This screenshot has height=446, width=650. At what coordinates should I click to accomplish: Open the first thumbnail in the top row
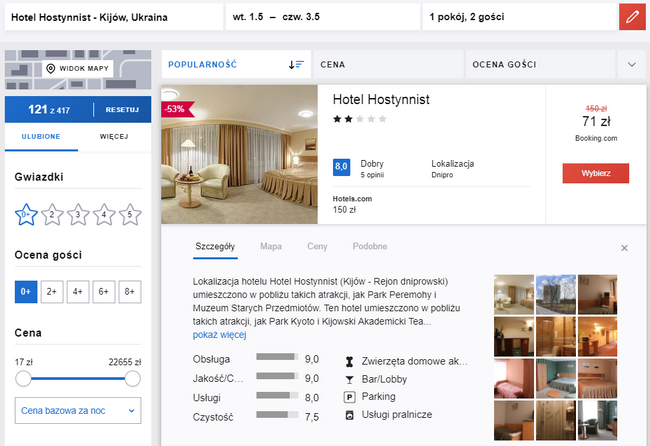pos(514,295)
